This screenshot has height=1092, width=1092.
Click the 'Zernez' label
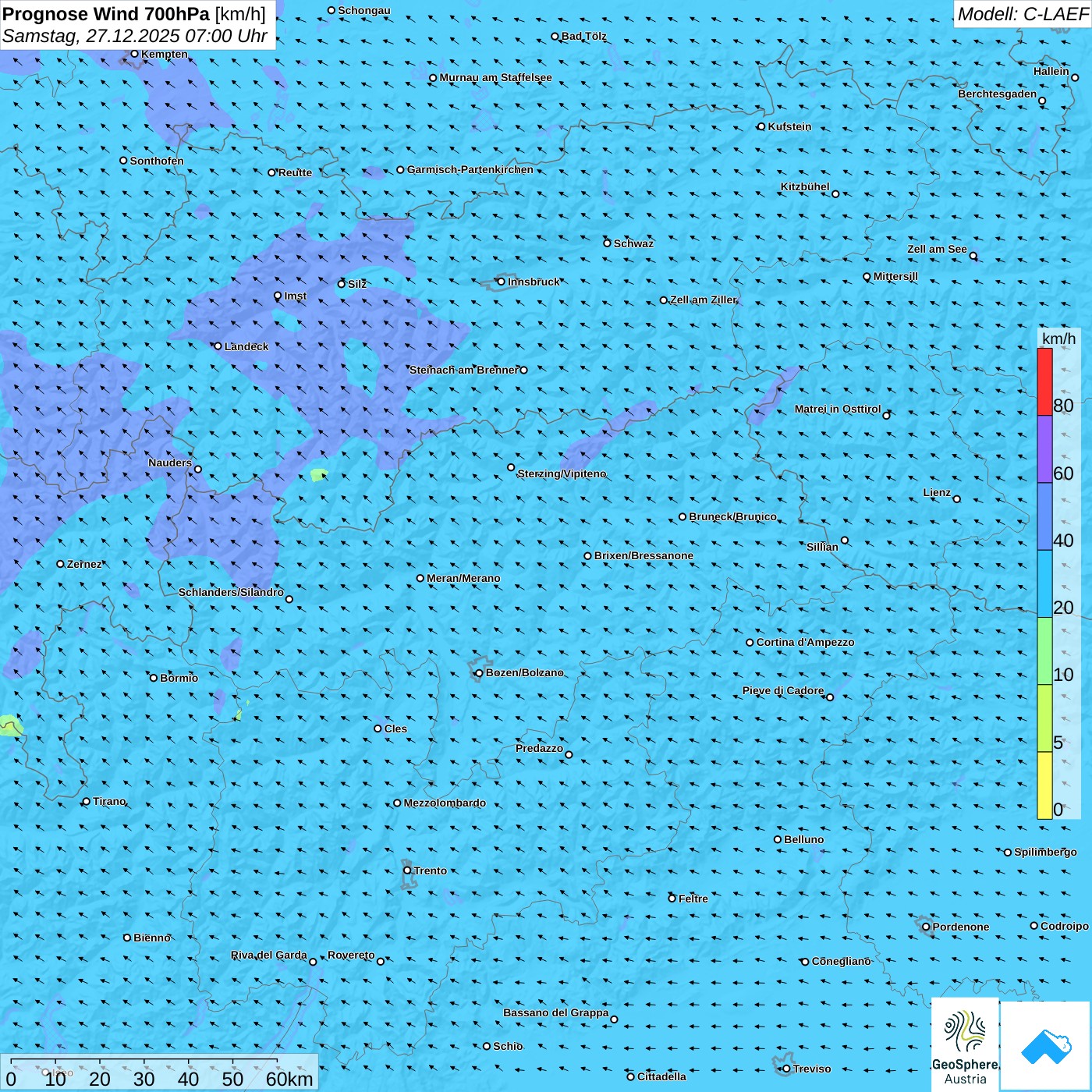coord(84,564)
